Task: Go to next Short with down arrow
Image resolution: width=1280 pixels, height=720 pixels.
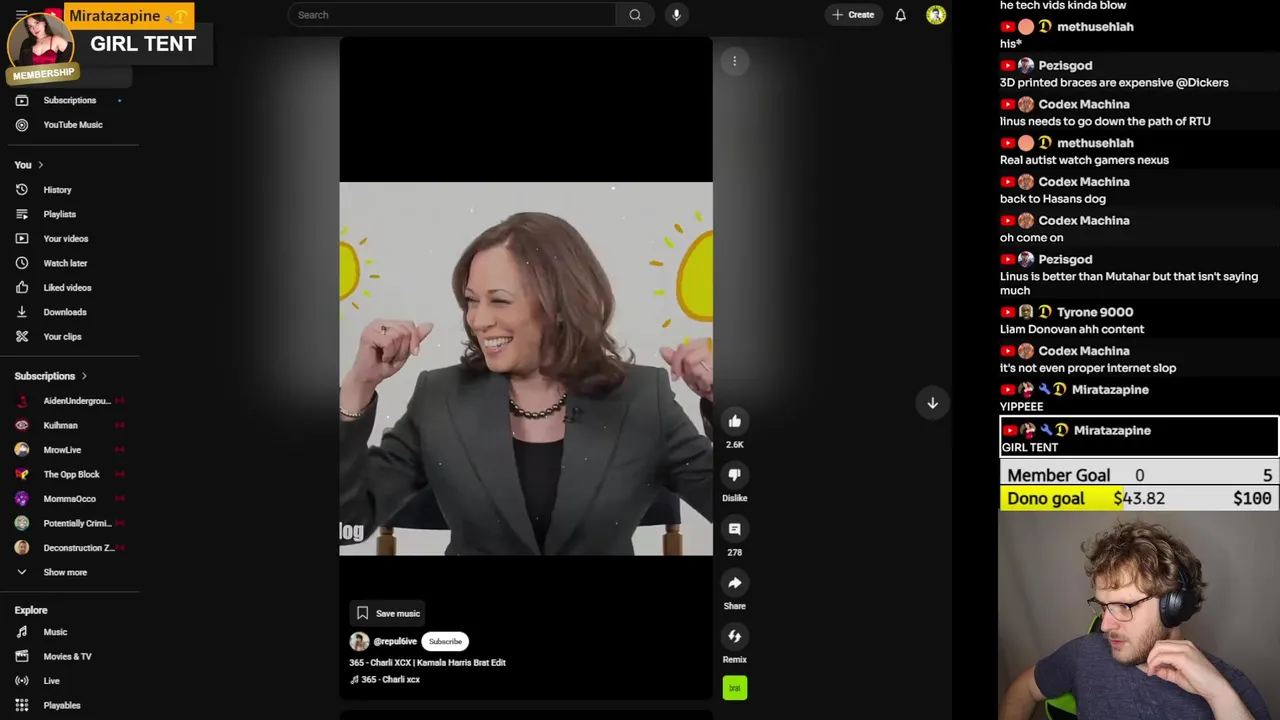Action: (932, 403)
